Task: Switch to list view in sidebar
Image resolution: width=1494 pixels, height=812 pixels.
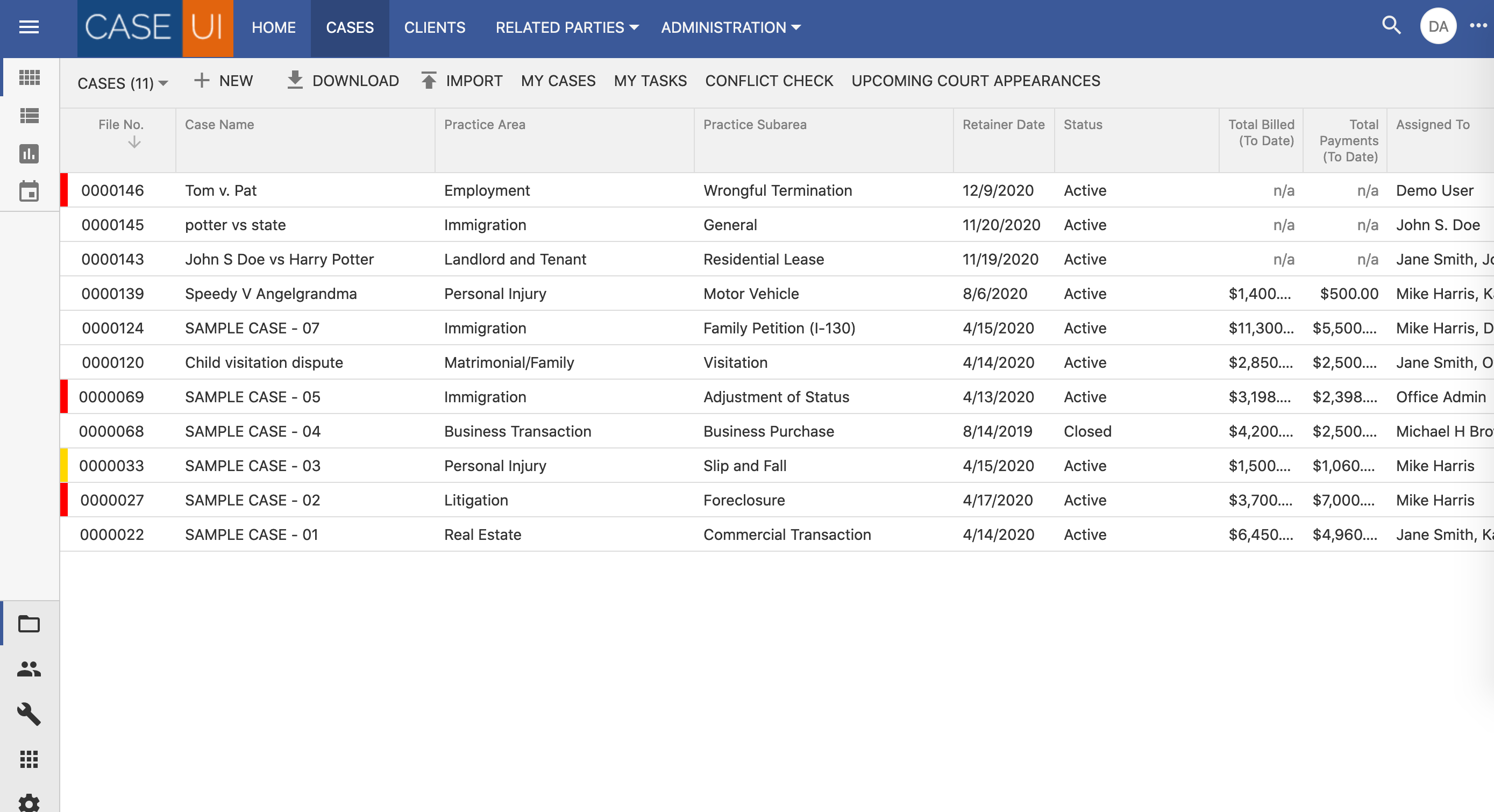Action: click(x=30, y=116)
